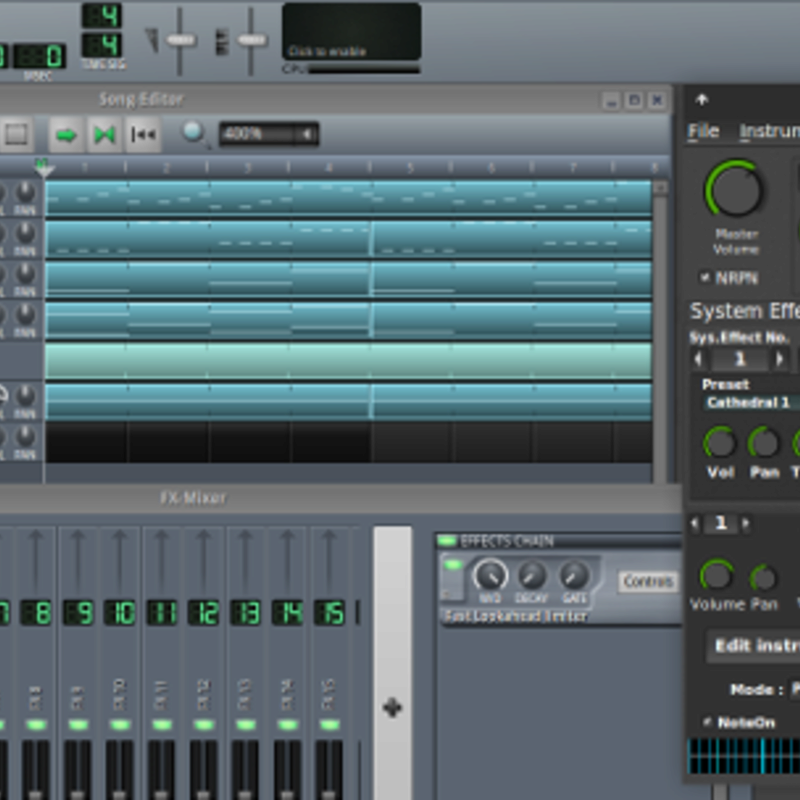Add a new FX channel with plus
The width and height of the screenshot is (800, 800).
tap(392, 708)
